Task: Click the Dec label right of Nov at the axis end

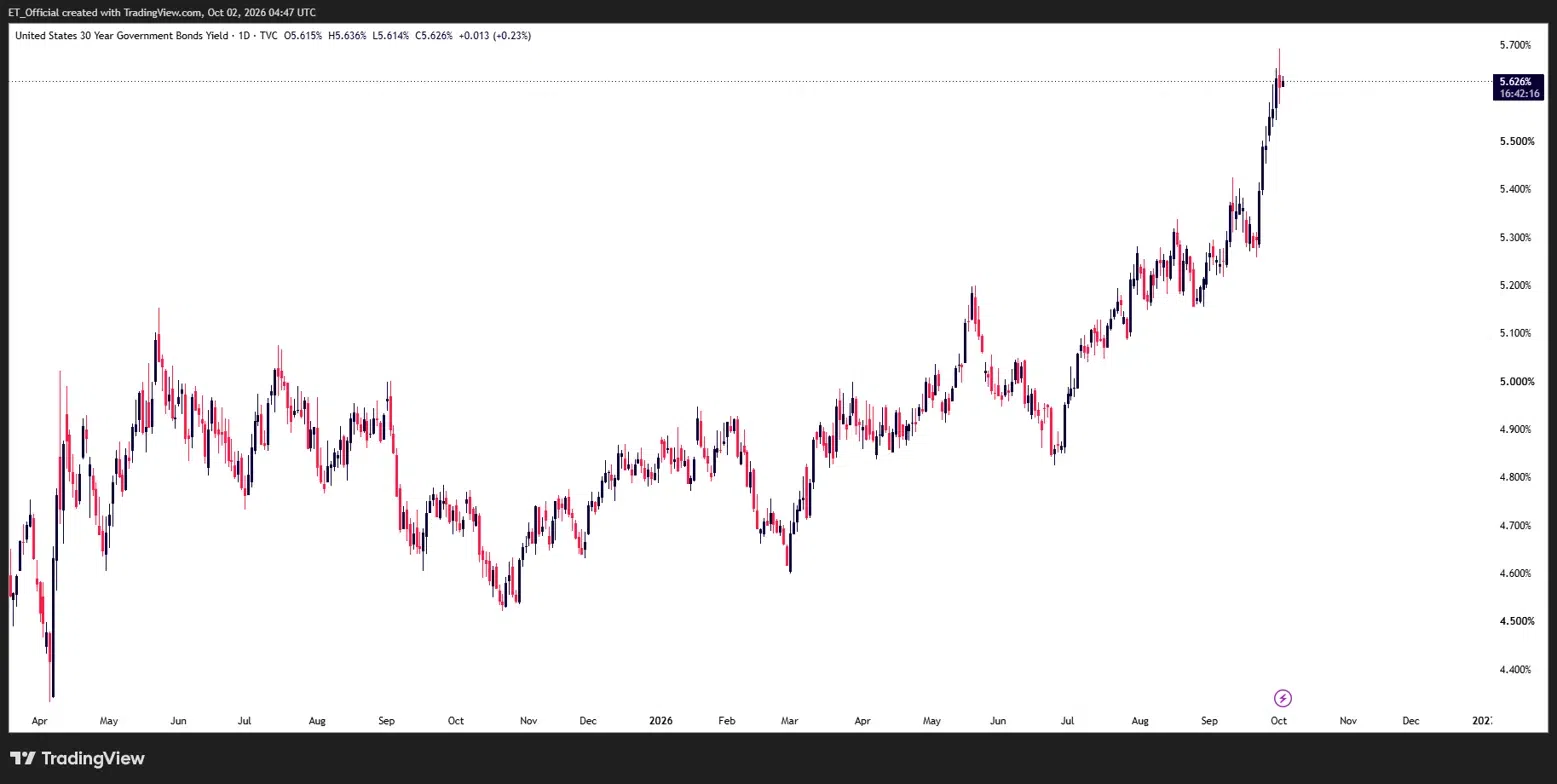Action: pyautogui.click(x=1411, y=720)
